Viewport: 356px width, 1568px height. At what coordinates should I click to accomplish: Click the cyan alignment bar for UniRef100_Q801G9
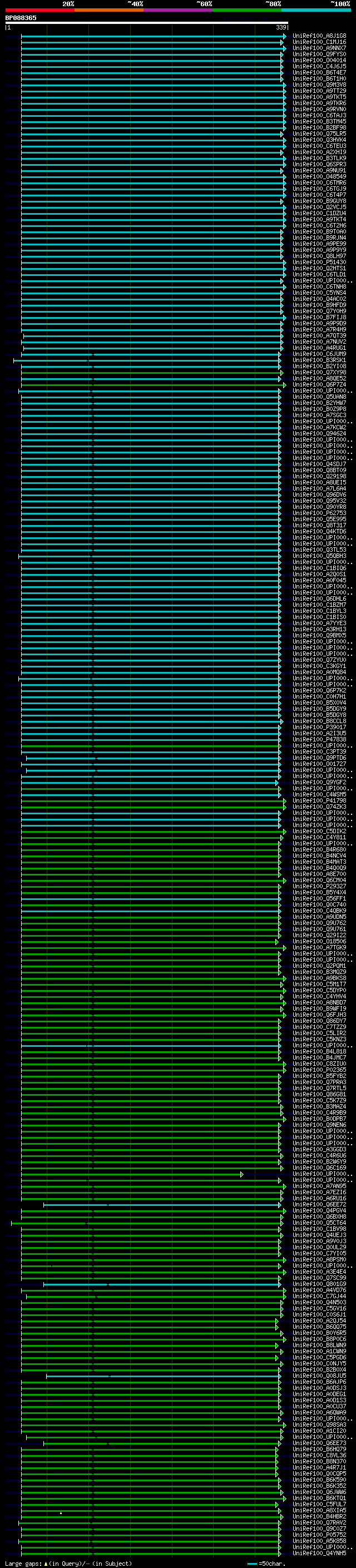coord(162,1284)
